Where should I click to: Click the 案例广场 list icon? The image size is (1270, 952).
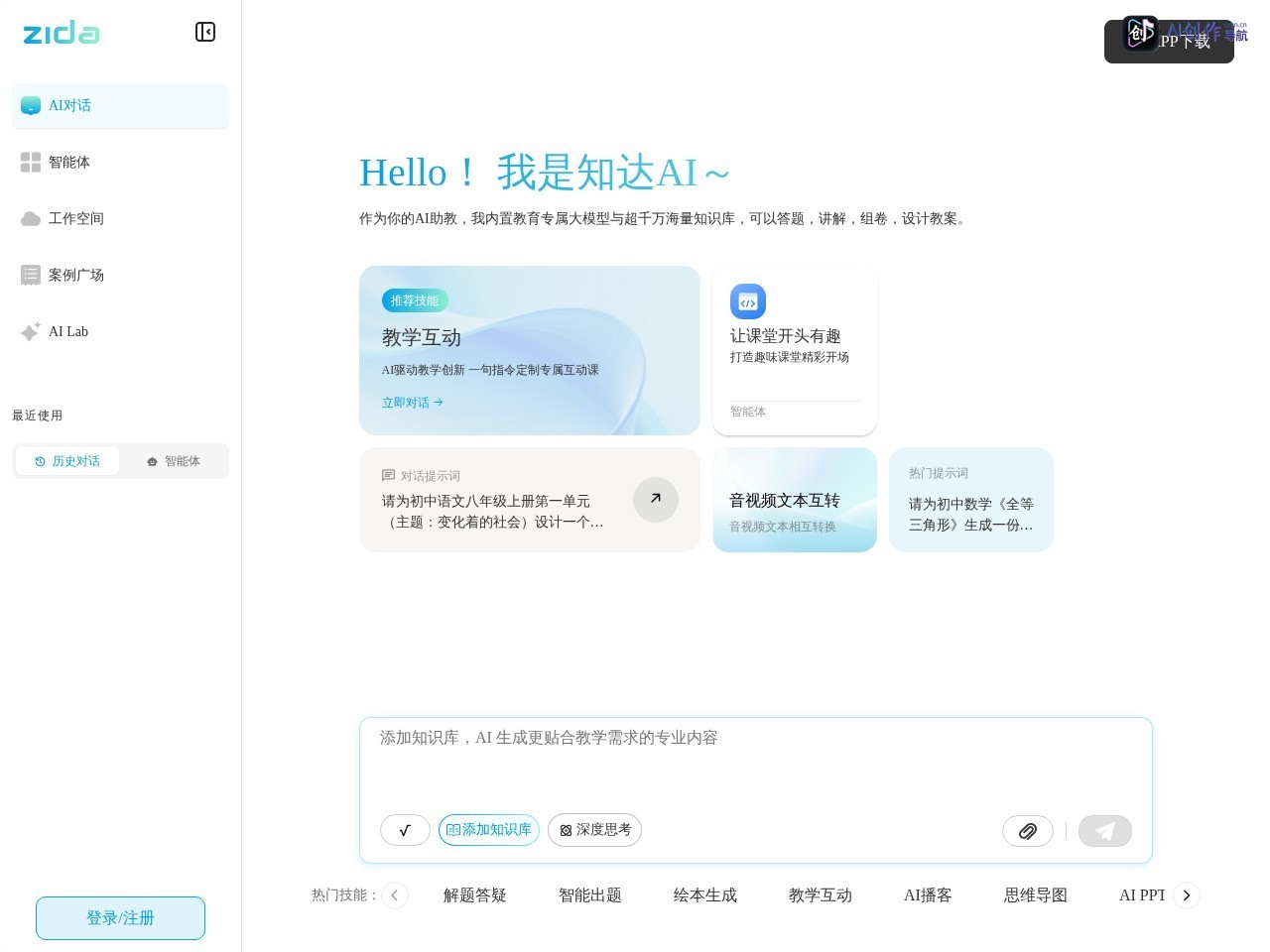tap(31, 276)
